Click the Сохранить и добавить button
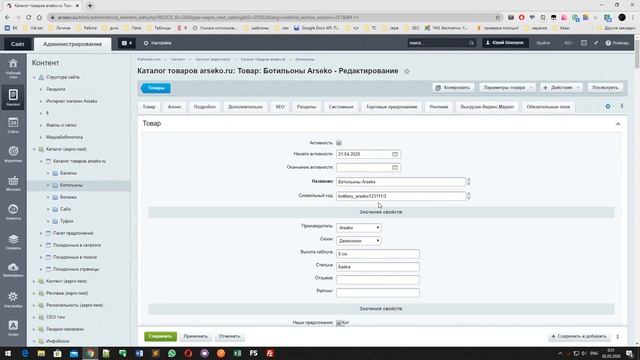This screenshot has height=360, width=640. (579, 336)
